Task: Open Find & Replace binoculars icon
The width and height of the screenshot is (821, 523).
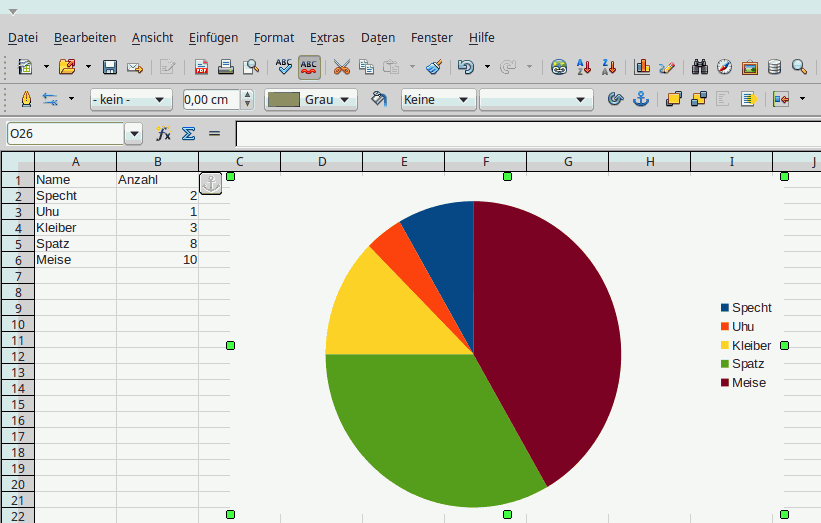Action: pos(700,67)
